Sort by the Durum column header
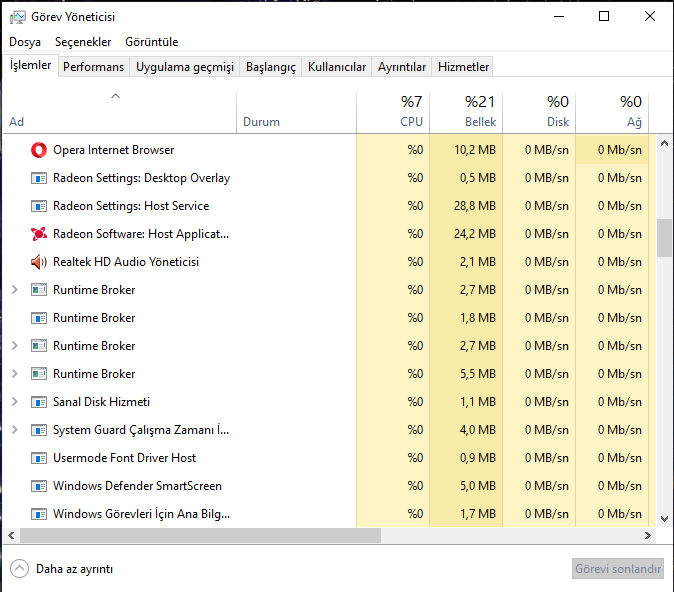 point(296,112)
